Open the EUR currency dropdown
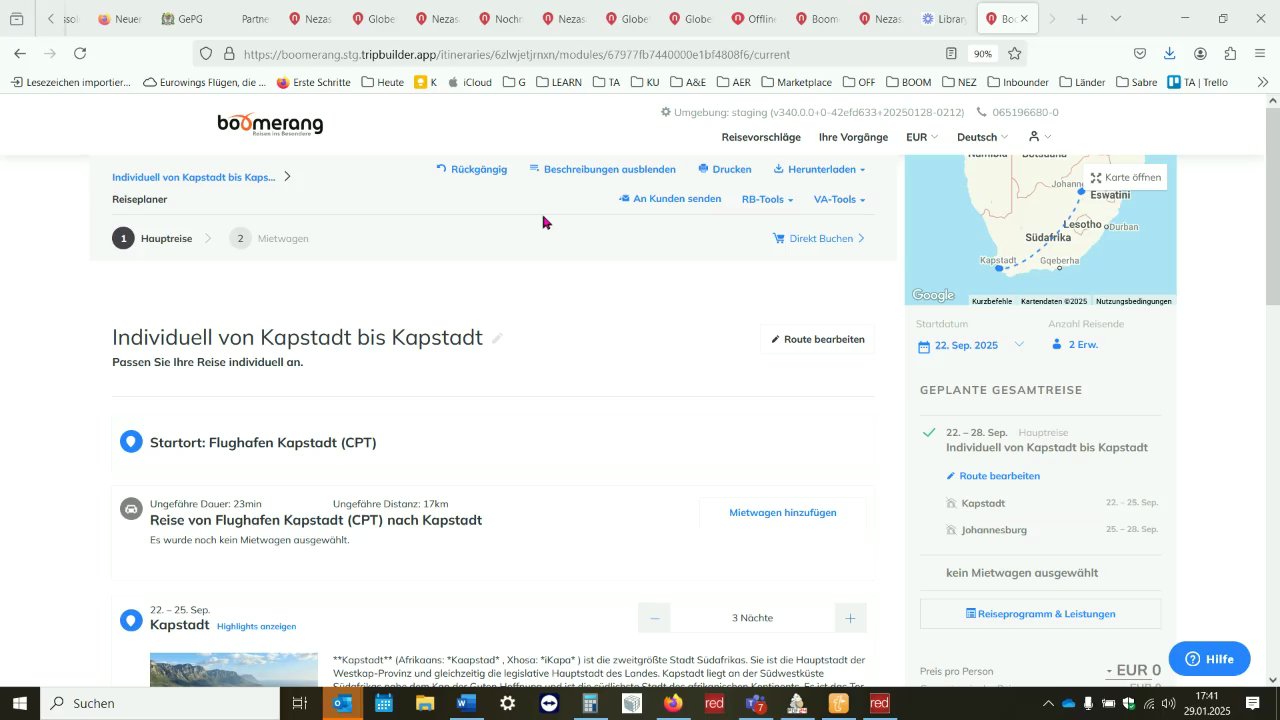 (922, 137)
